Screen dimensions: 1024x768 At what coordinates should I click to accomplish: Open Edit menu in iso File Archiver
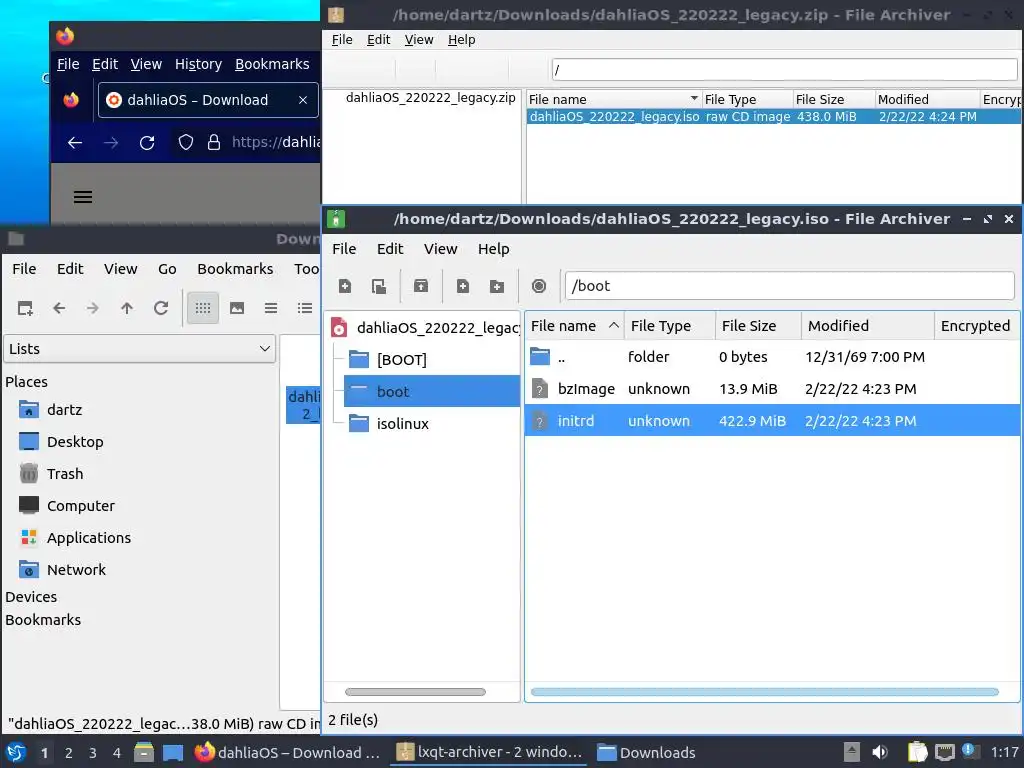390,249
